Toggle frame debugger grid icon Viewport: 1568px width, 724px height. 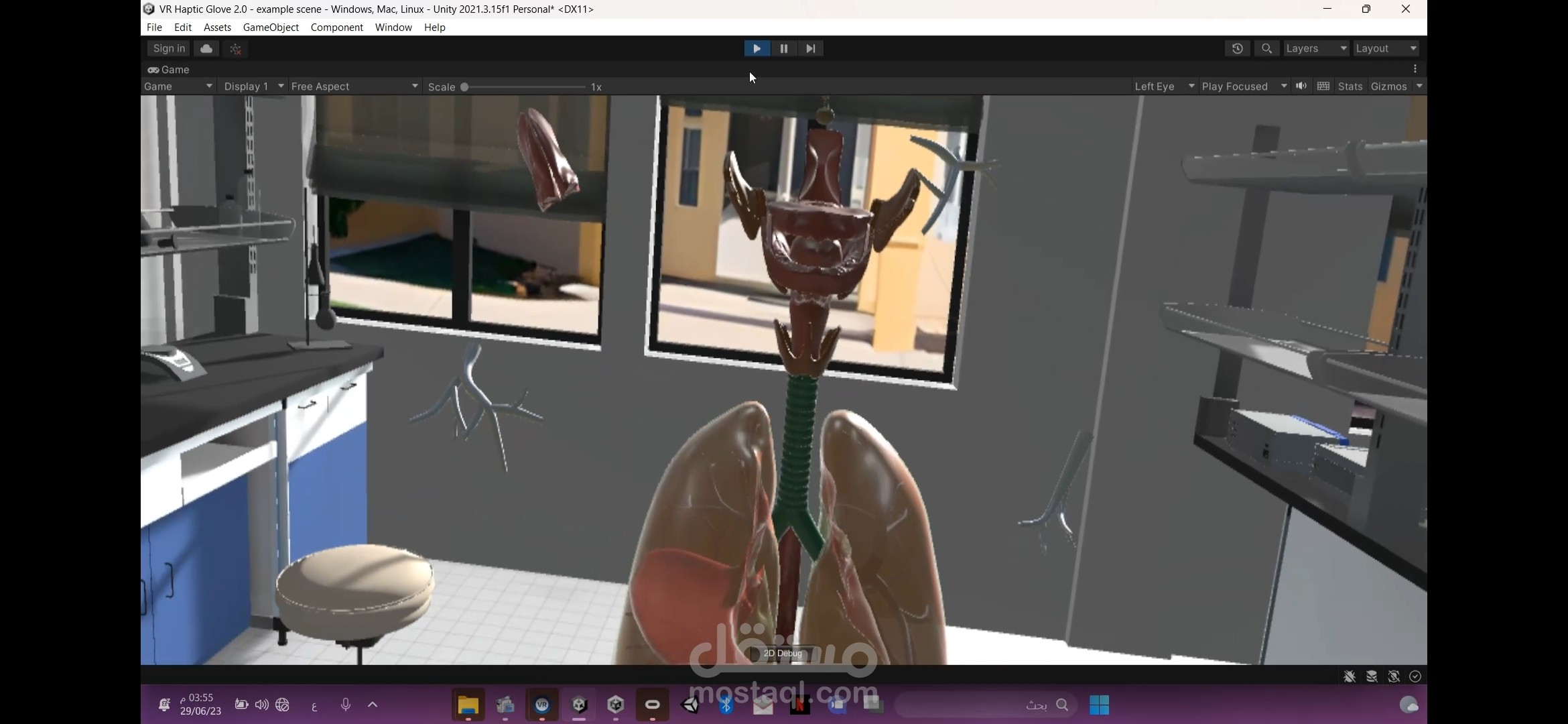pyautogui.click(x=1323, y=86)
